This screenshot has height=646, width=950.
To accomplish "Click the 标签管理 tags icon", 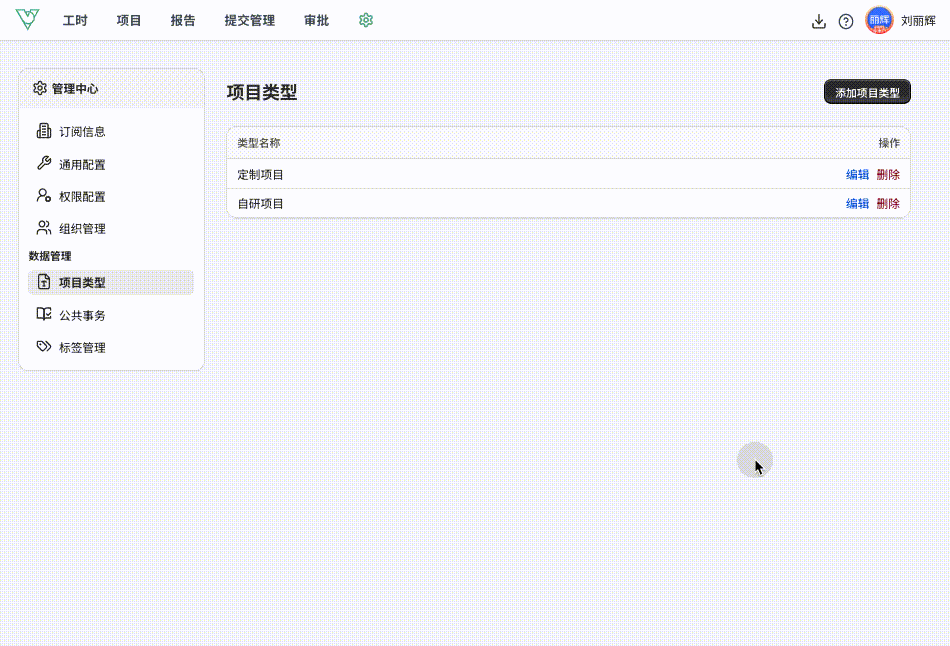I will click(44, 346).
